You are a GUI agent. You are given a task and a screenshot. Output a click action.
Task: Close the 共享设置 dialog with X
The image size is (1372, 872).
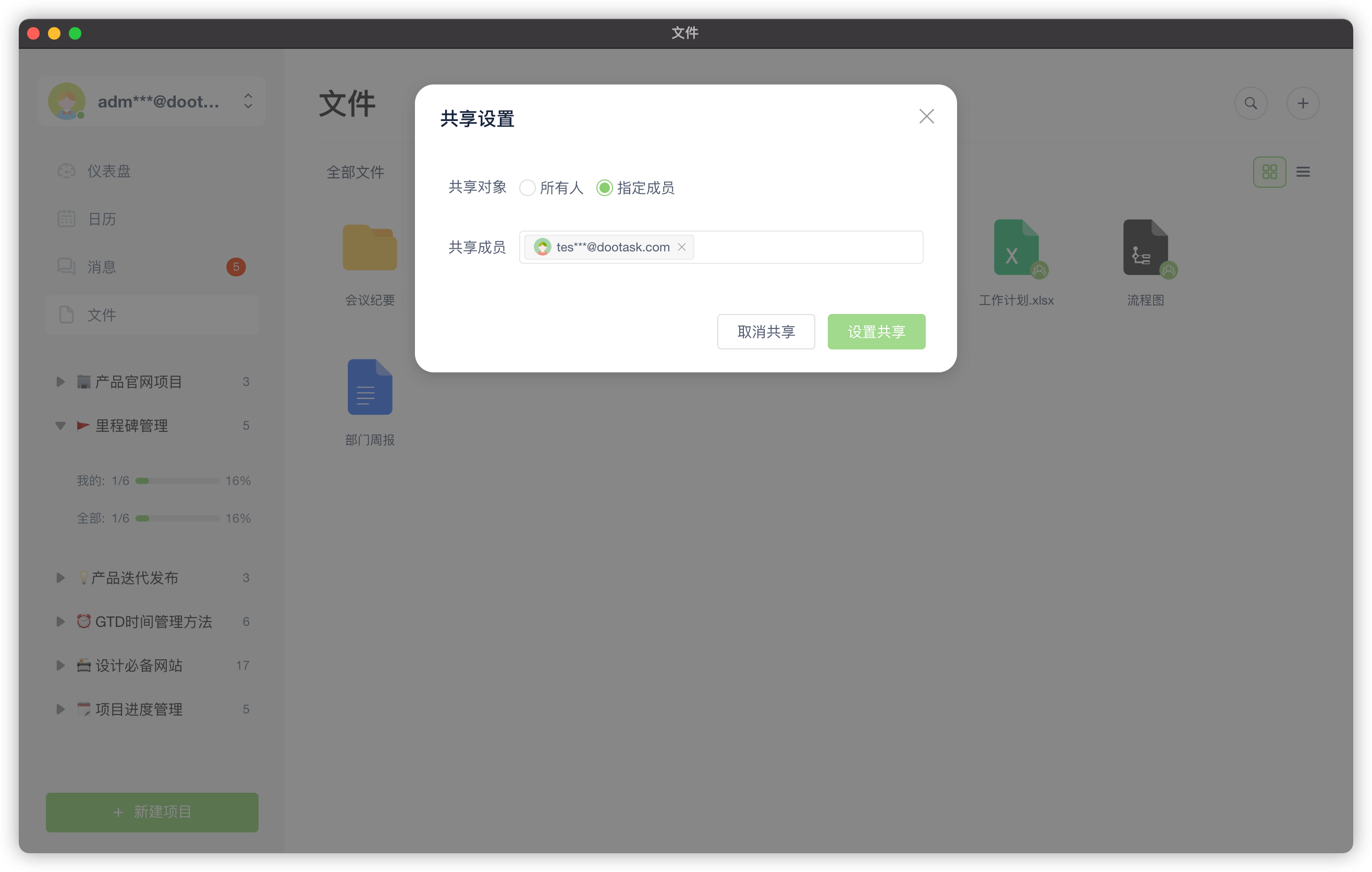coord(926,116)
